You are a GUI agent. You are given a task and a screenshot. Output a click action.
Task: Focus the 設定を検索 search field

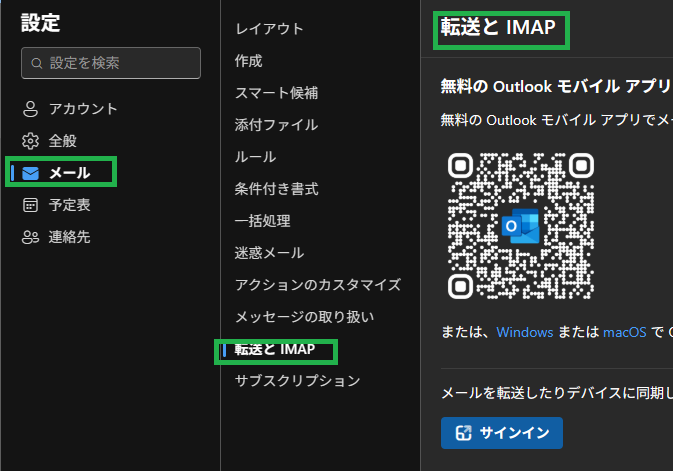[x=111, y=63]
